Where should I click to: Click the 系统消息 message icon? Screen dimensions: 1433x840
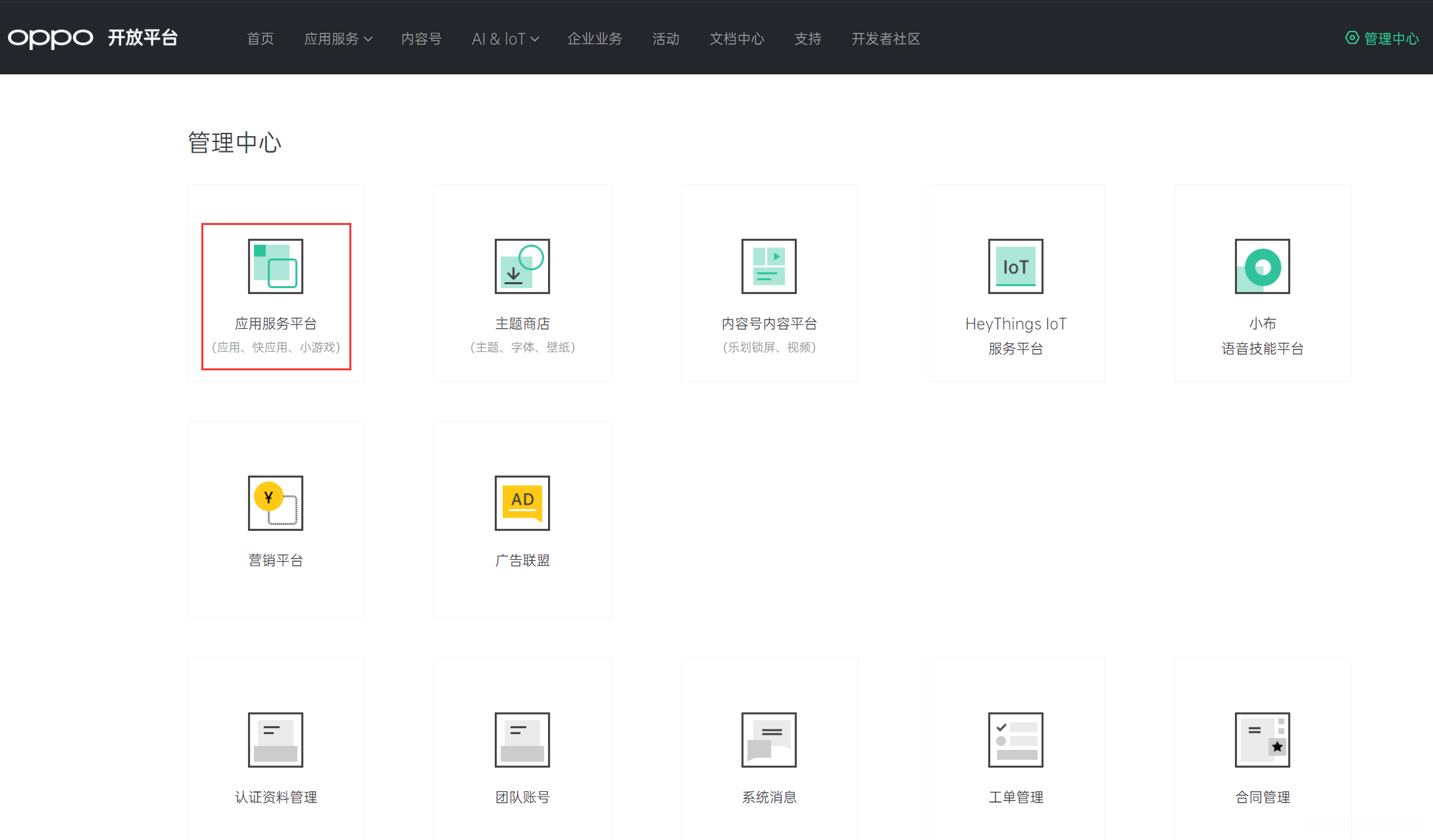(768, 740)
